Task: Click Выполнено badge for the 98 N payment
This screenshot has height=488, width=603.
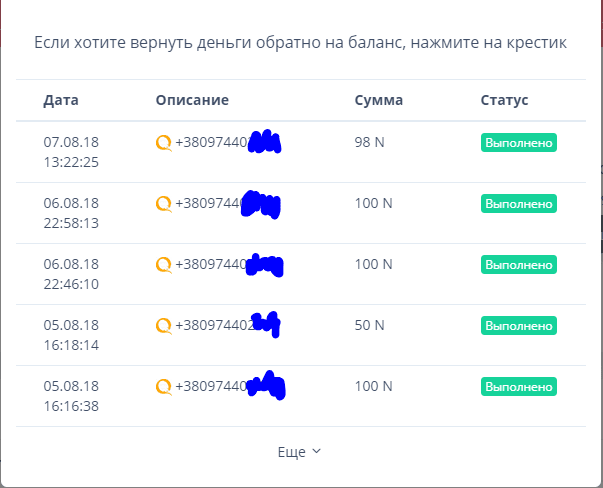Action: pos(519,143)
